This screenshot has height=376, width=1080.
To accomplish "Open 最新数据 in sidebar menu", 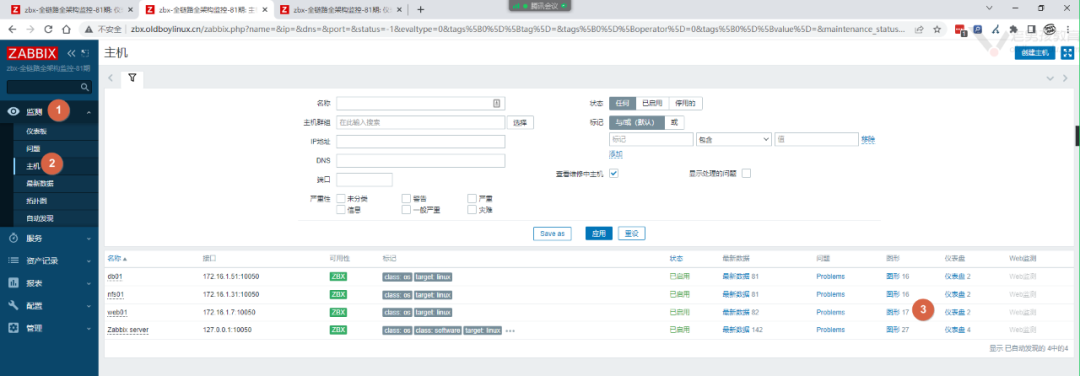I will coord(40,184).
